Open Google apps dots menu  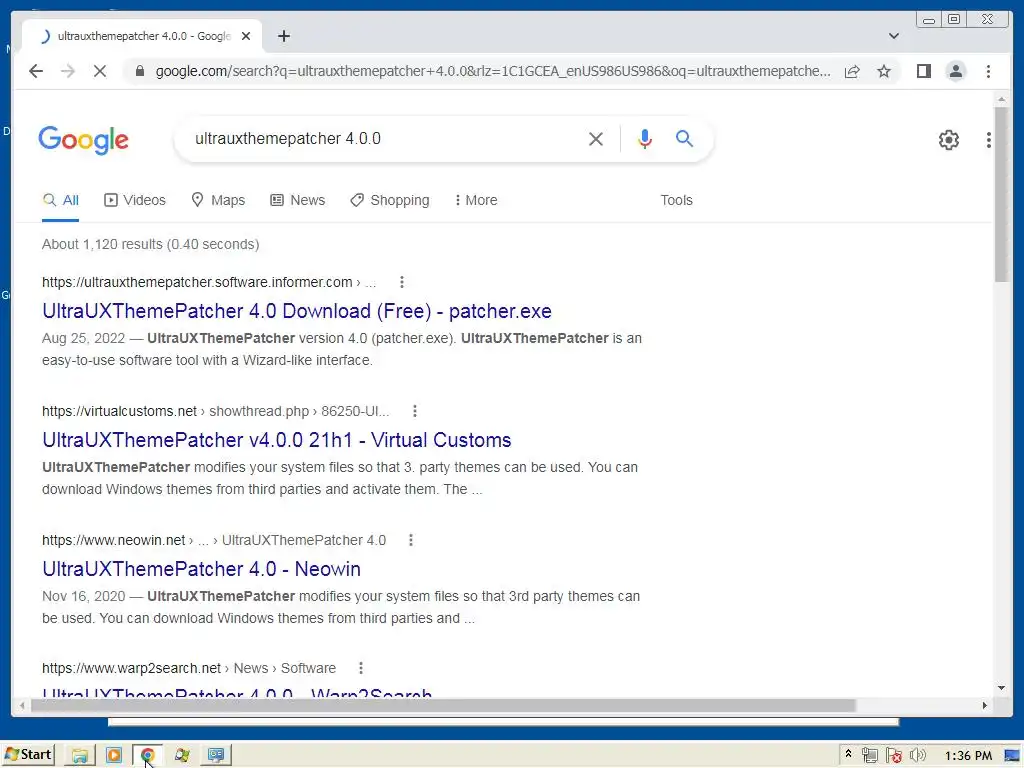pyautogui.click(x=989, y=140)
